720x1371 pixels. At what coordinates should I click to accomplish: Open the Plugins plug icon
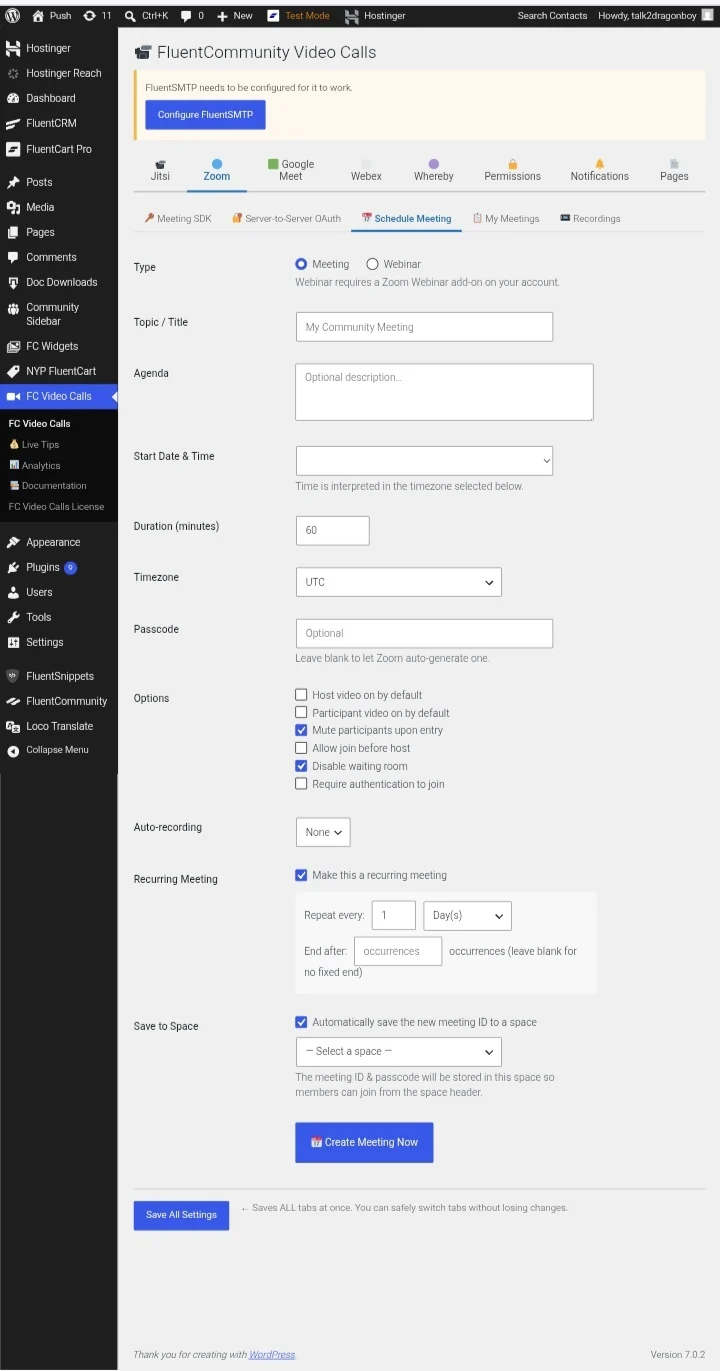click(x=13, y=567)
